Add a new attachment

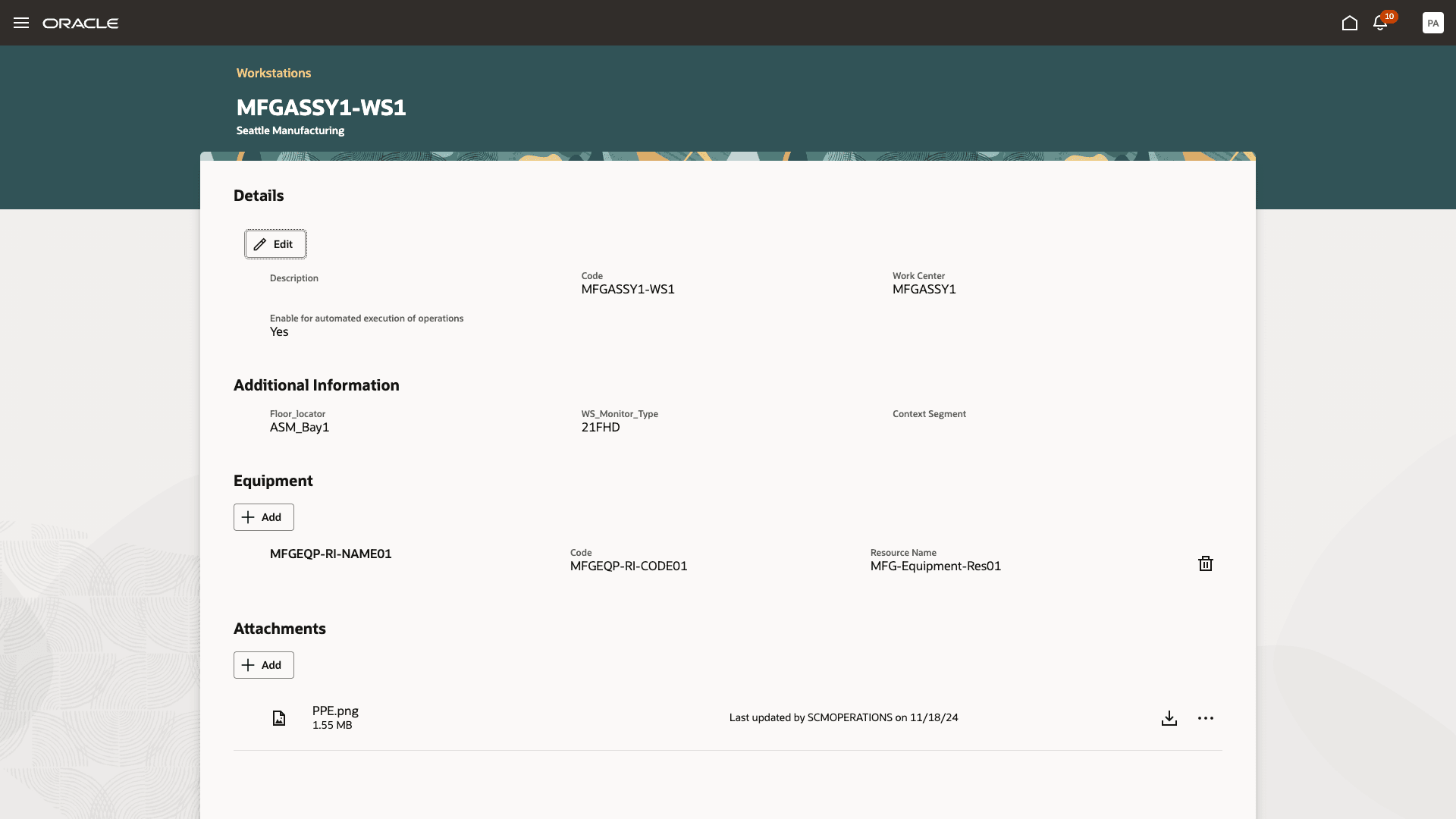pos(263,664)
